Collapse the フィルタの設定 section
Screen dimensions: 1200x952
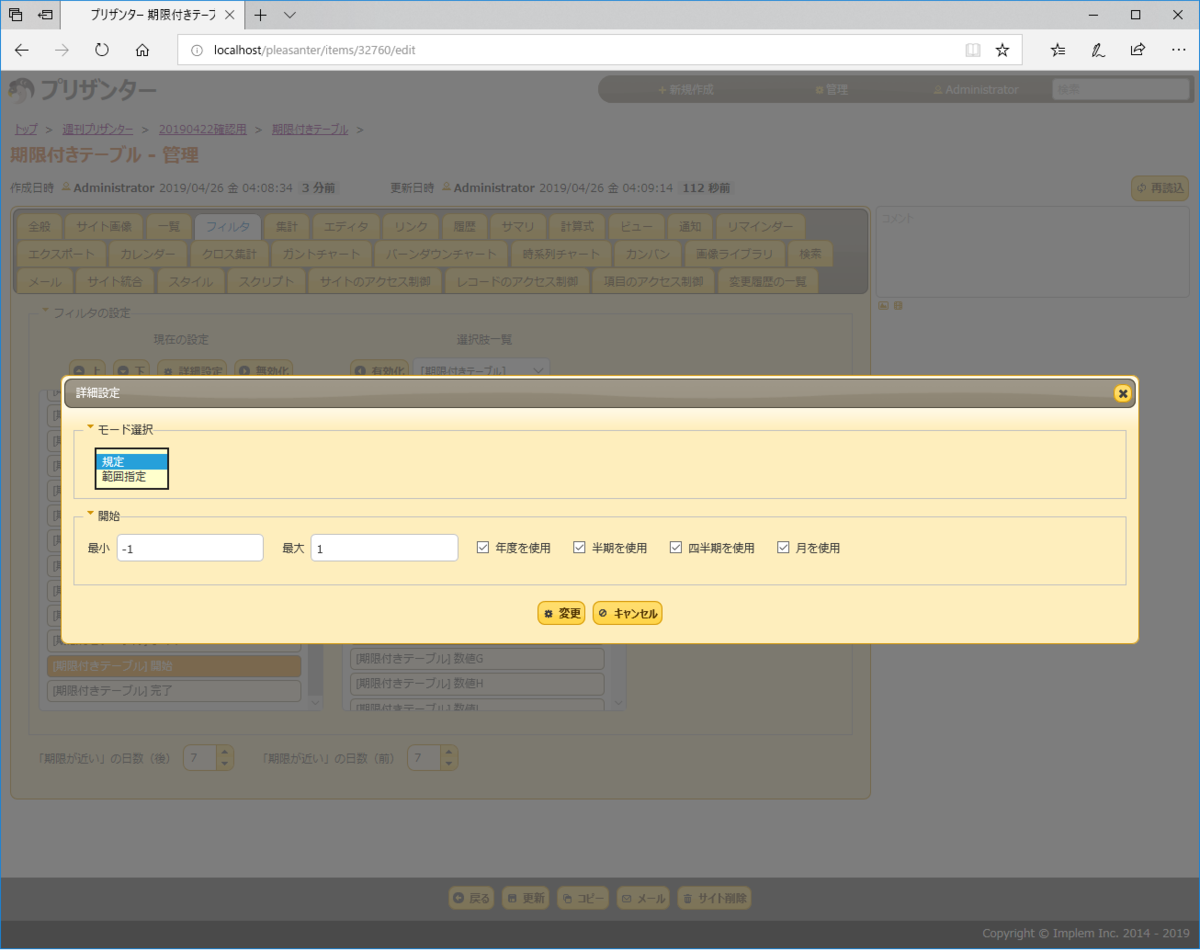pyautogui.click(x=44, y=311)
